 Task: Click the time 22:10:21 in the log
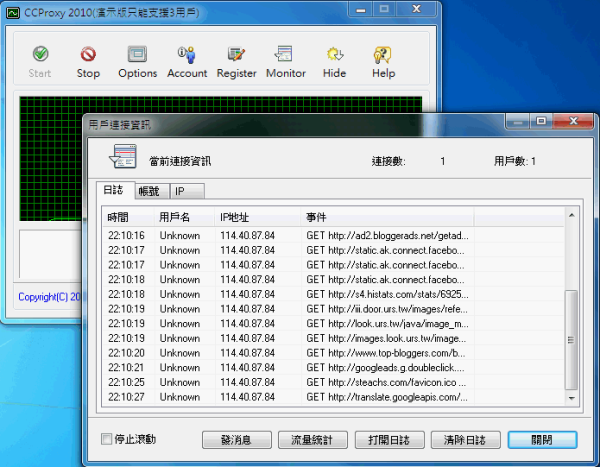click(126, 368)
